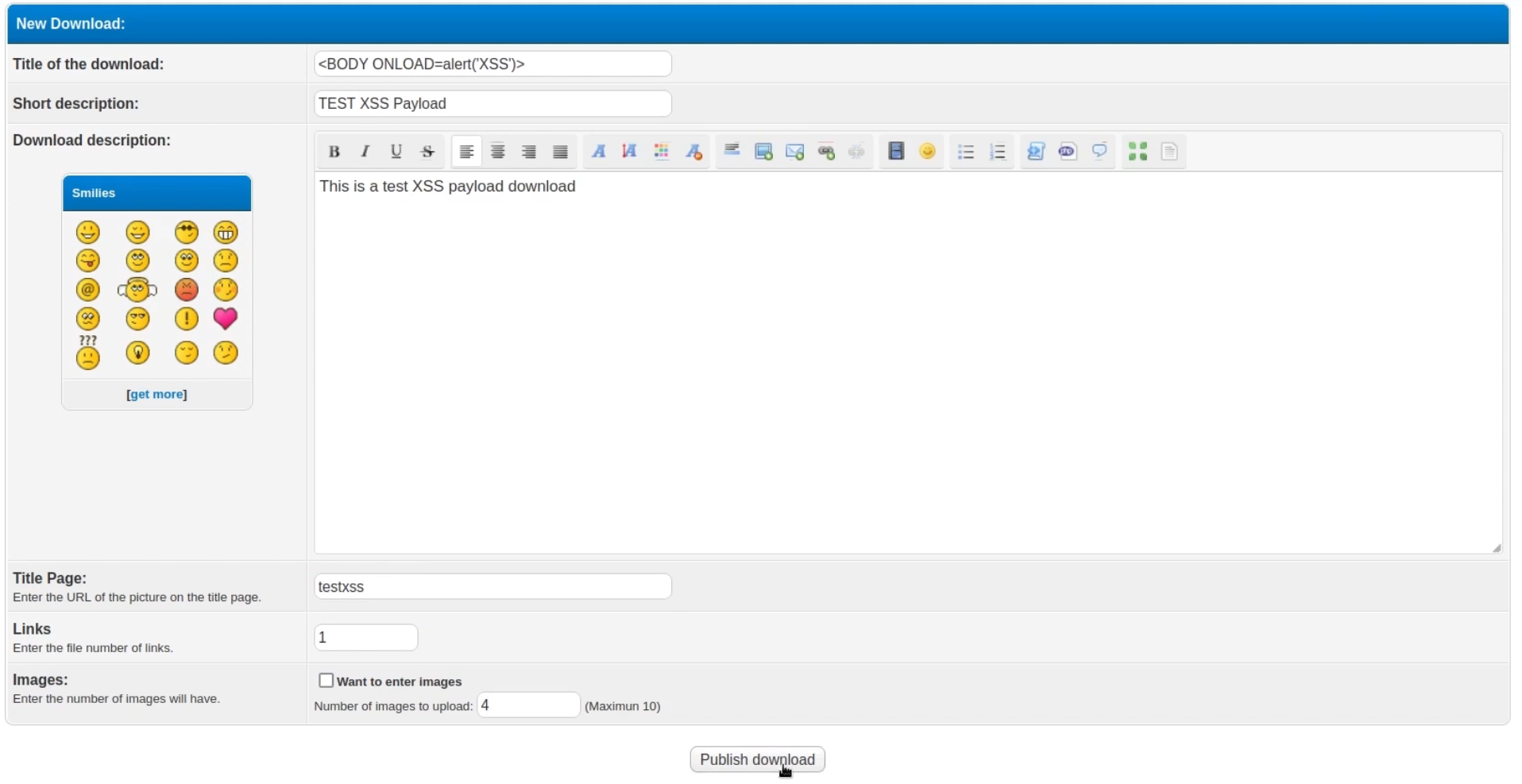
Task: Check the Want to enter images box
Action: coord(326,681)
